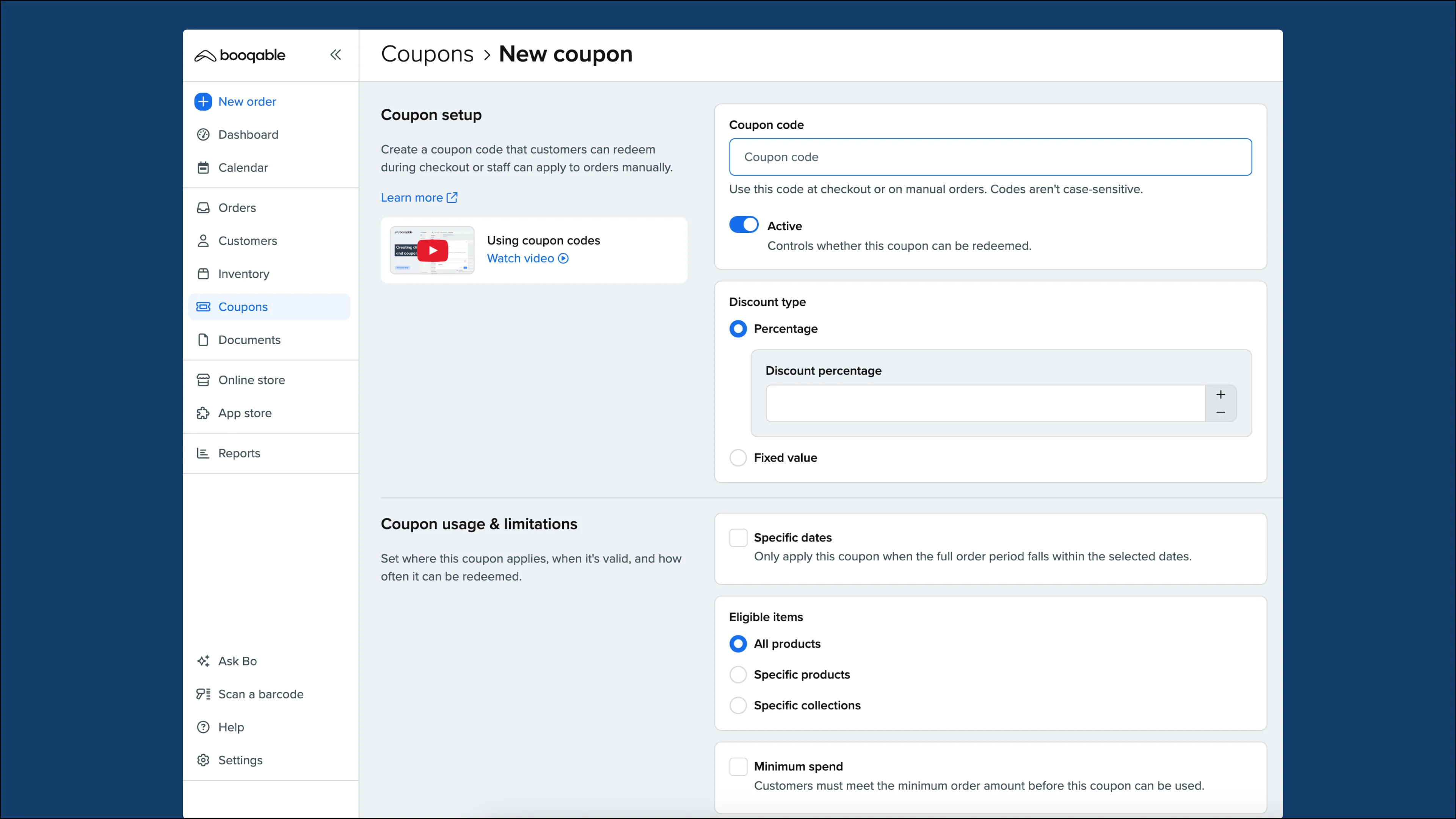The image size is (1456, 819).
Task: Open Ask Bo assistant
Action: point(237,661)
